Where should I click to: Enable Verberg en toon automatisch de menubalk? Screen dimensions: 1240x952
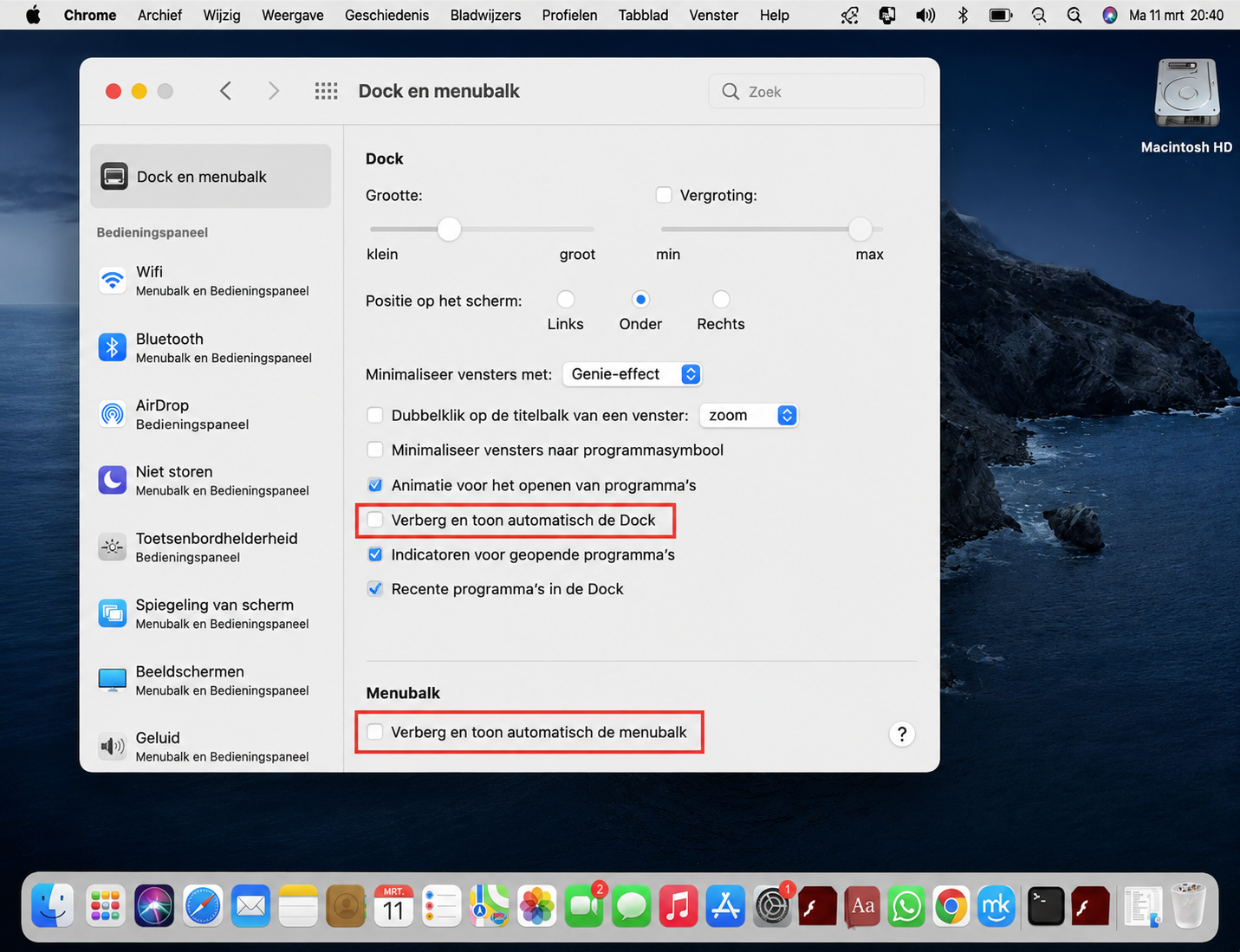(x=375, y=732)
